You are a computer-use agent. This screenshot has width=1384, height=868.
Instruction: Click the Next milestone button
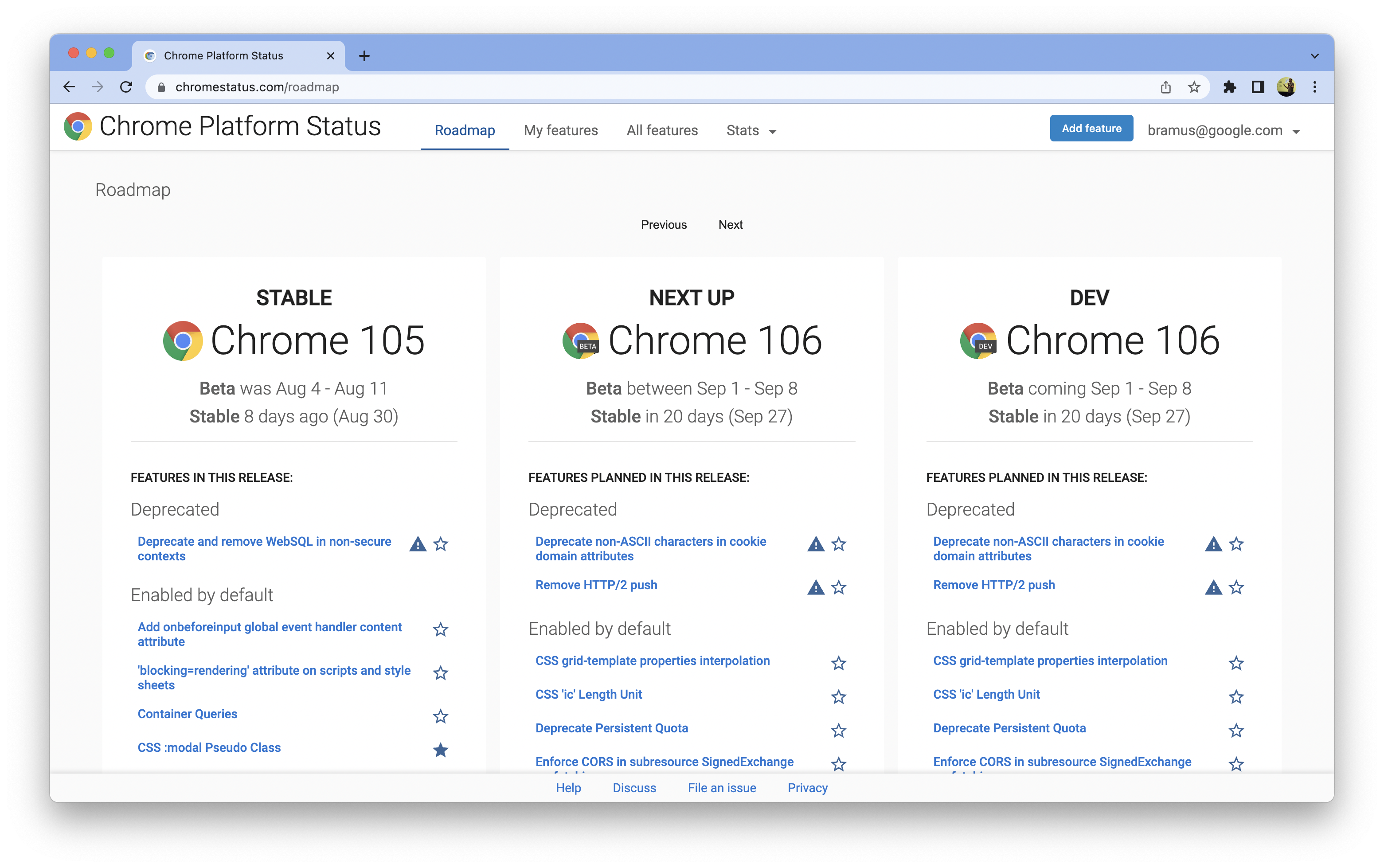pyautogui.click(x=730, y=224)
